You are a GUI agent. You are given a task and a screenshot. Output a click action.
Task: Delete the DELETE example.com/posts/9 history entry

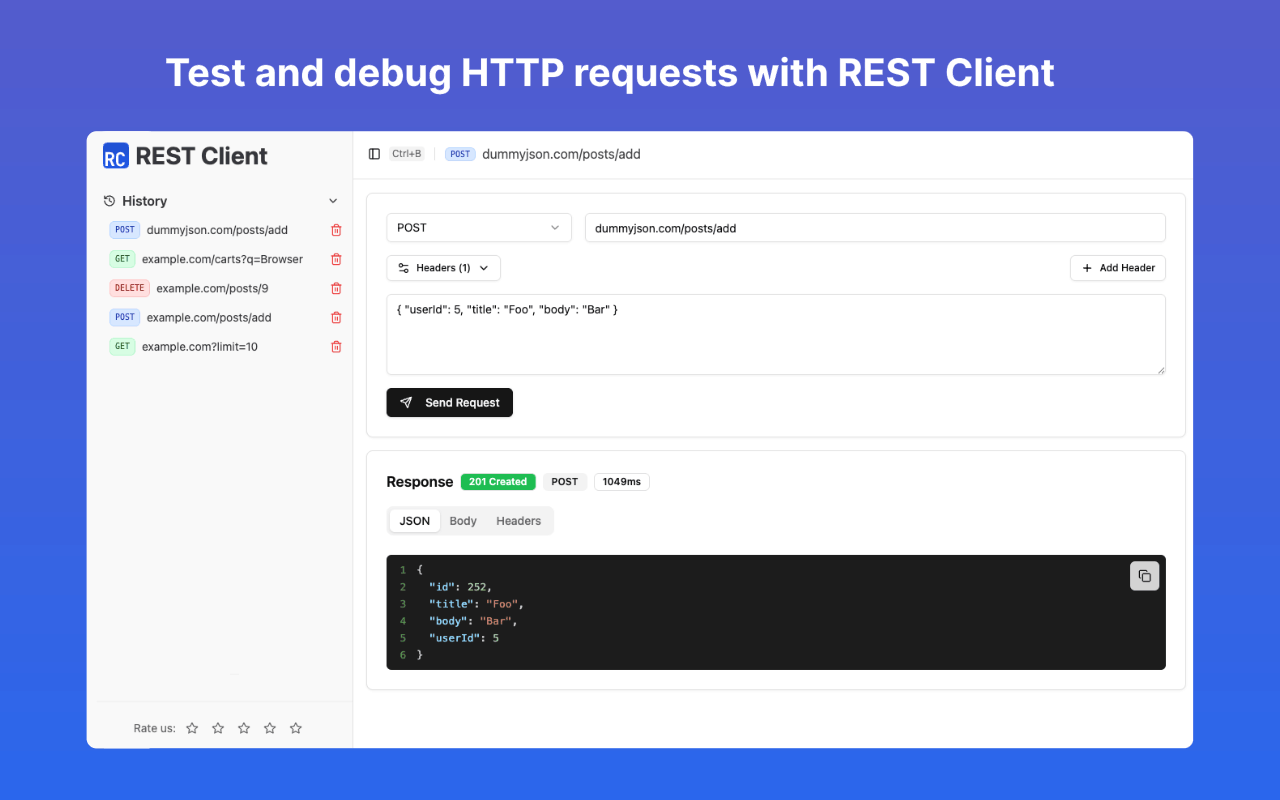tap(336, 287)
